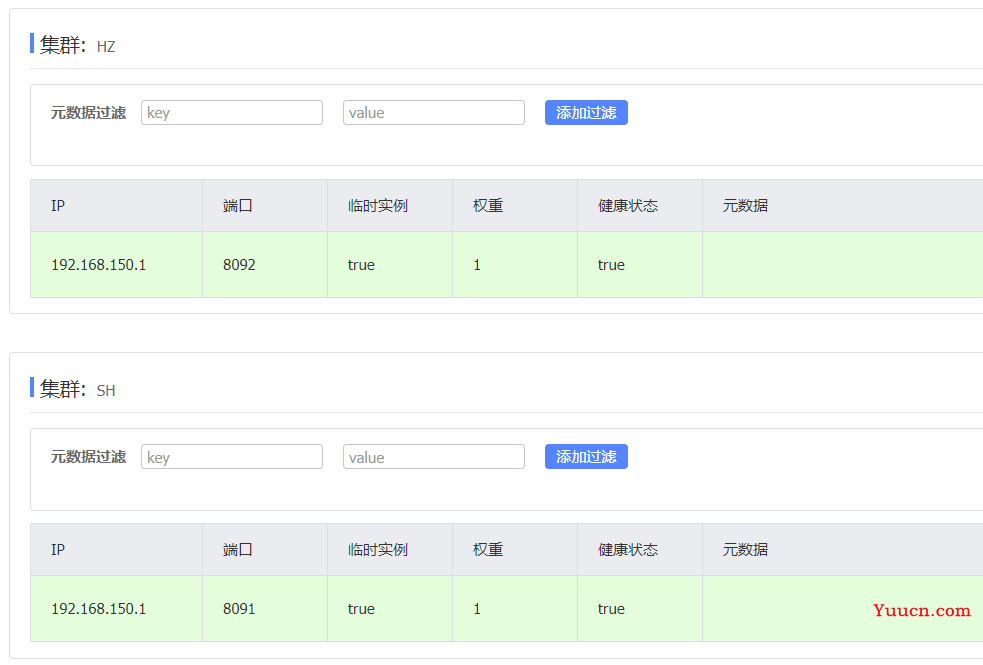Click 健康状态 value true in the 8092 row
This screenshot has width=983, height=665.
click(611, 265)
